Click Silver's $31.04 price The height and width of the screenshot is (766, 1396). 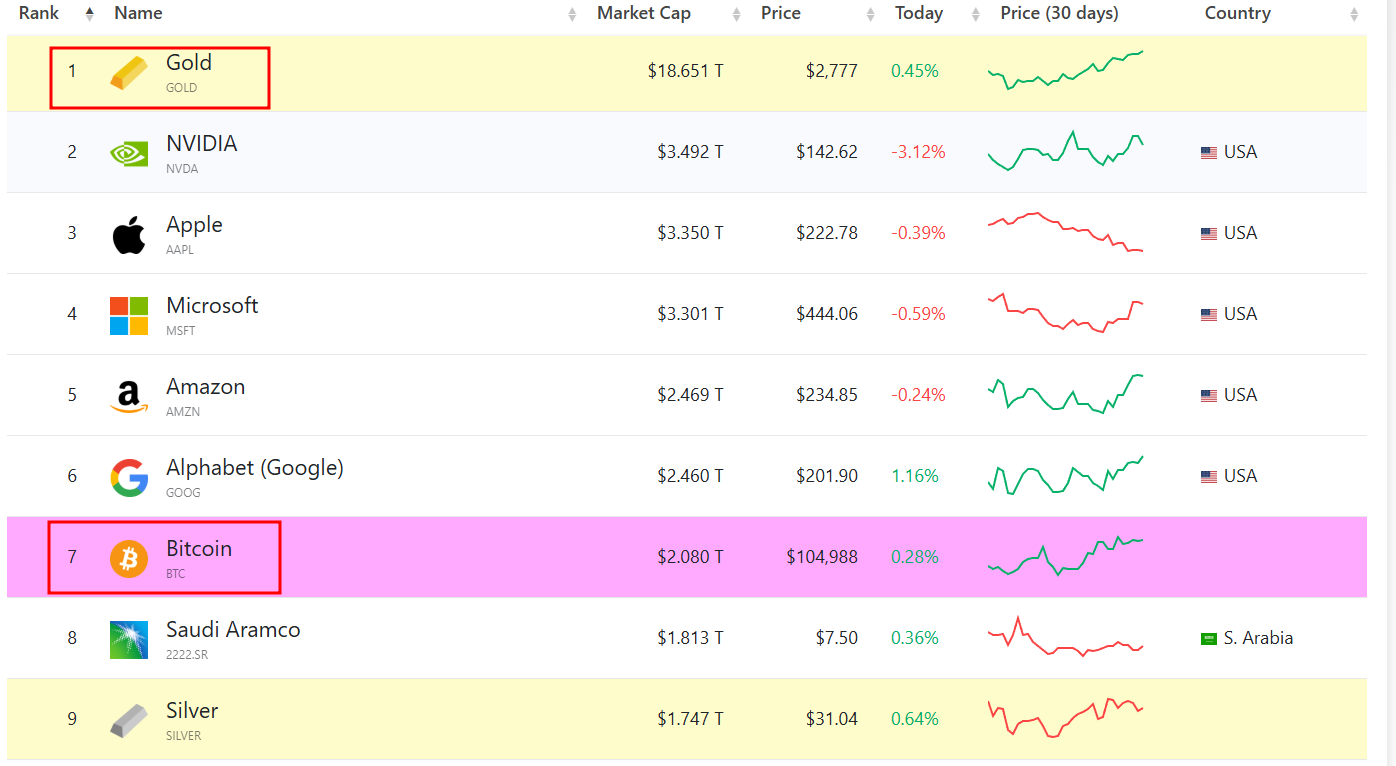(832, 719)
